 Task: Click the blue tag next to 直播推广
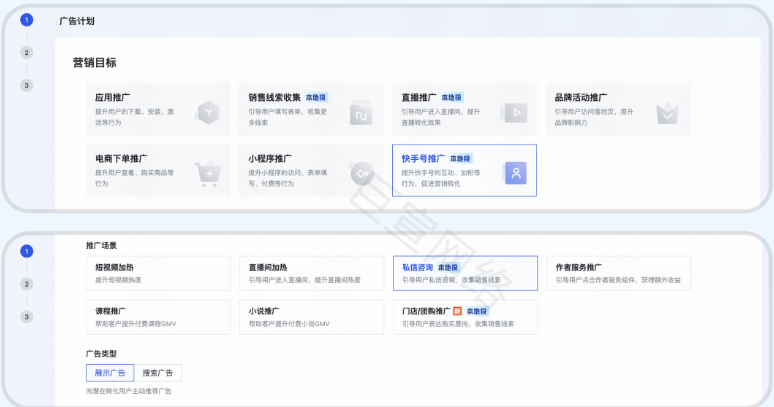pyautogui.click(x=451, y=97)
